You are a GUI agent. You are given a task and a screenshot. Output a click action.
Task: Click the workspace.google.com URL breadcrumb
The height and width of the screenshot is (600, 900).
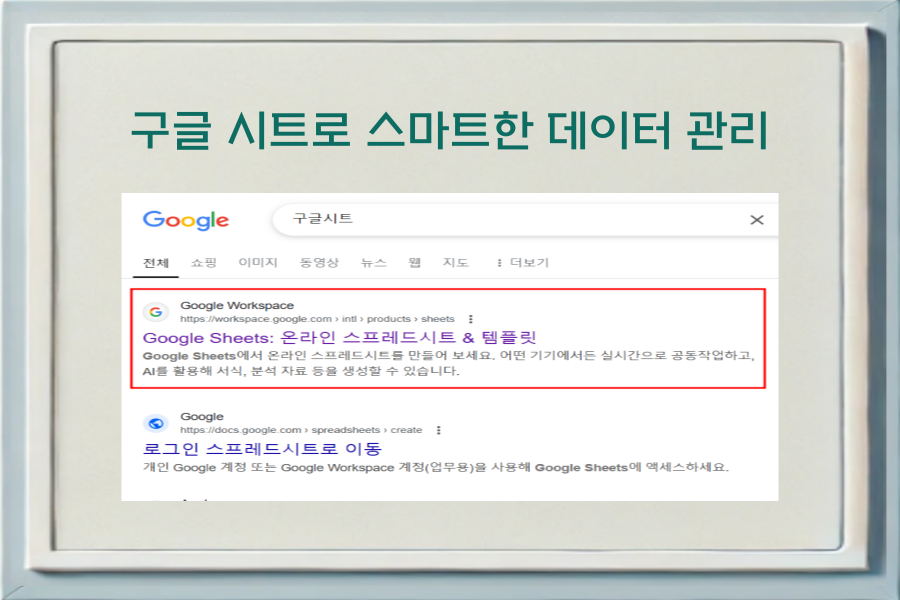(x=317, y=319)
